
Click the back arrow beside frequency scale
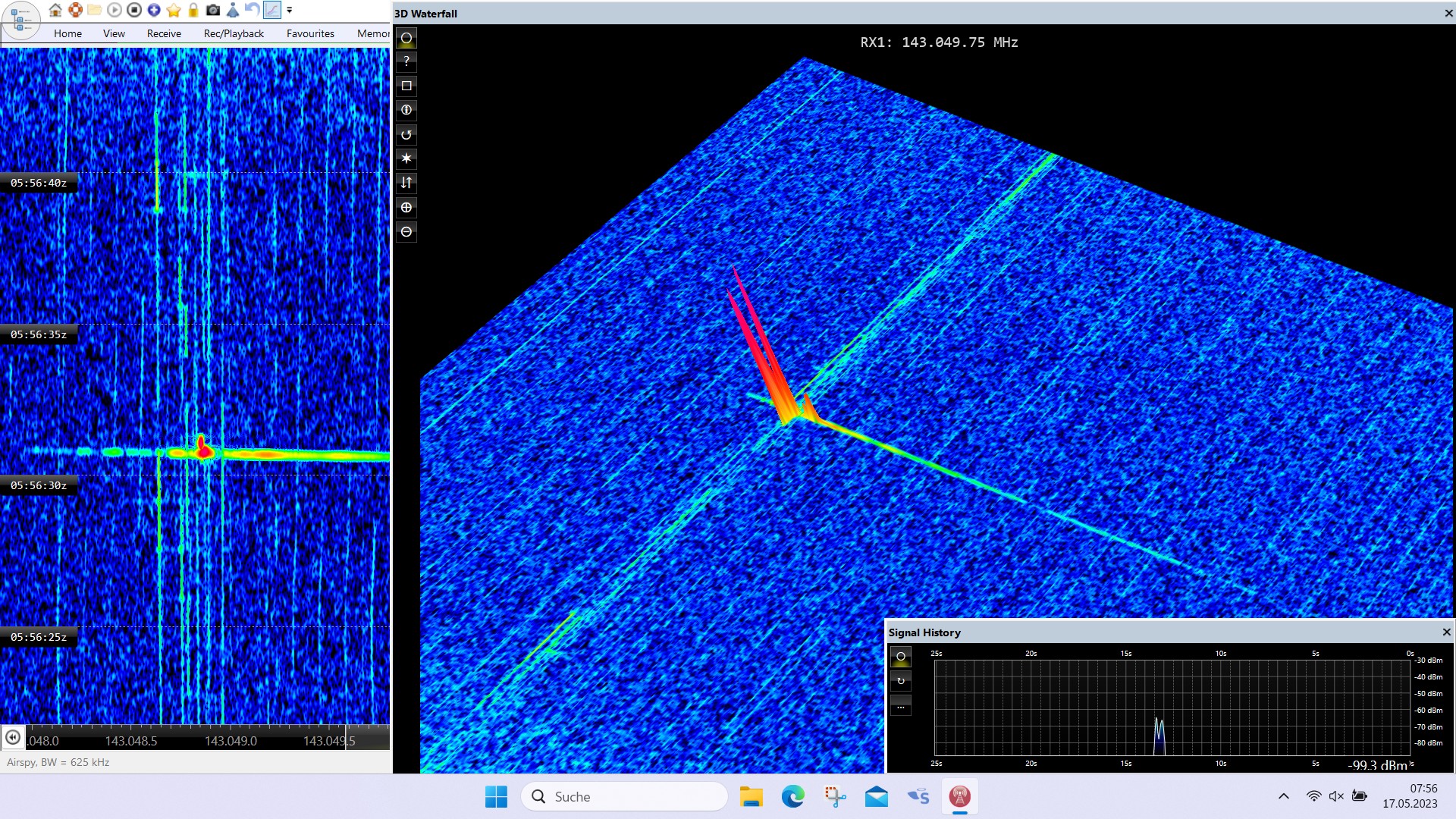coord(13,737)
